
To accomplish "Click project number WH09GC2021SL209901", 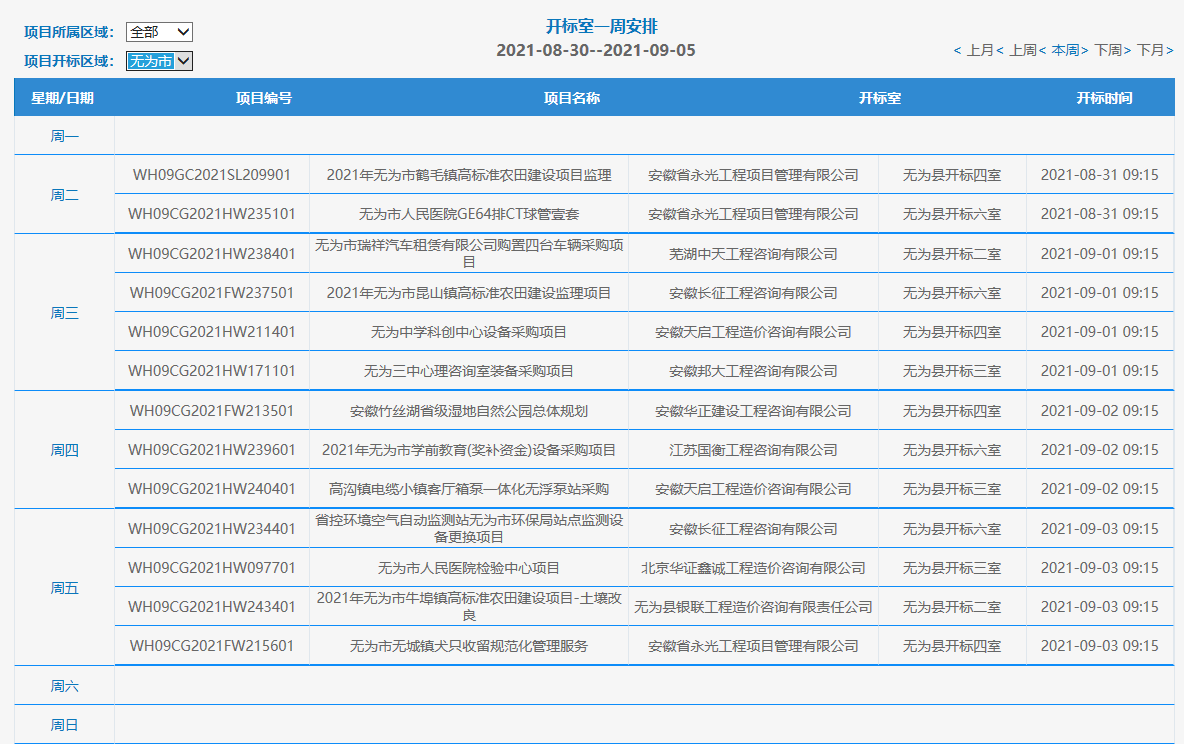I will click(211, 175).
